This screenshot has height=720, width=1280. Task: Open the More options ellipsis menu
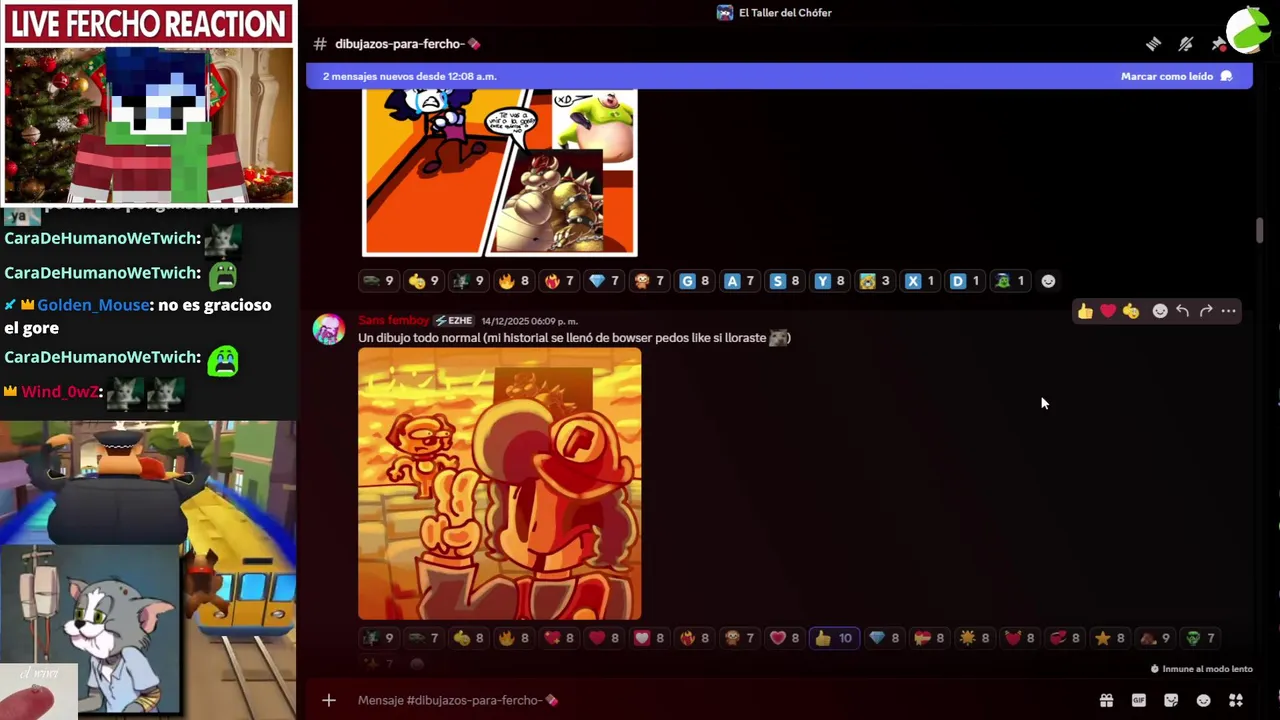pos(1229,311)
